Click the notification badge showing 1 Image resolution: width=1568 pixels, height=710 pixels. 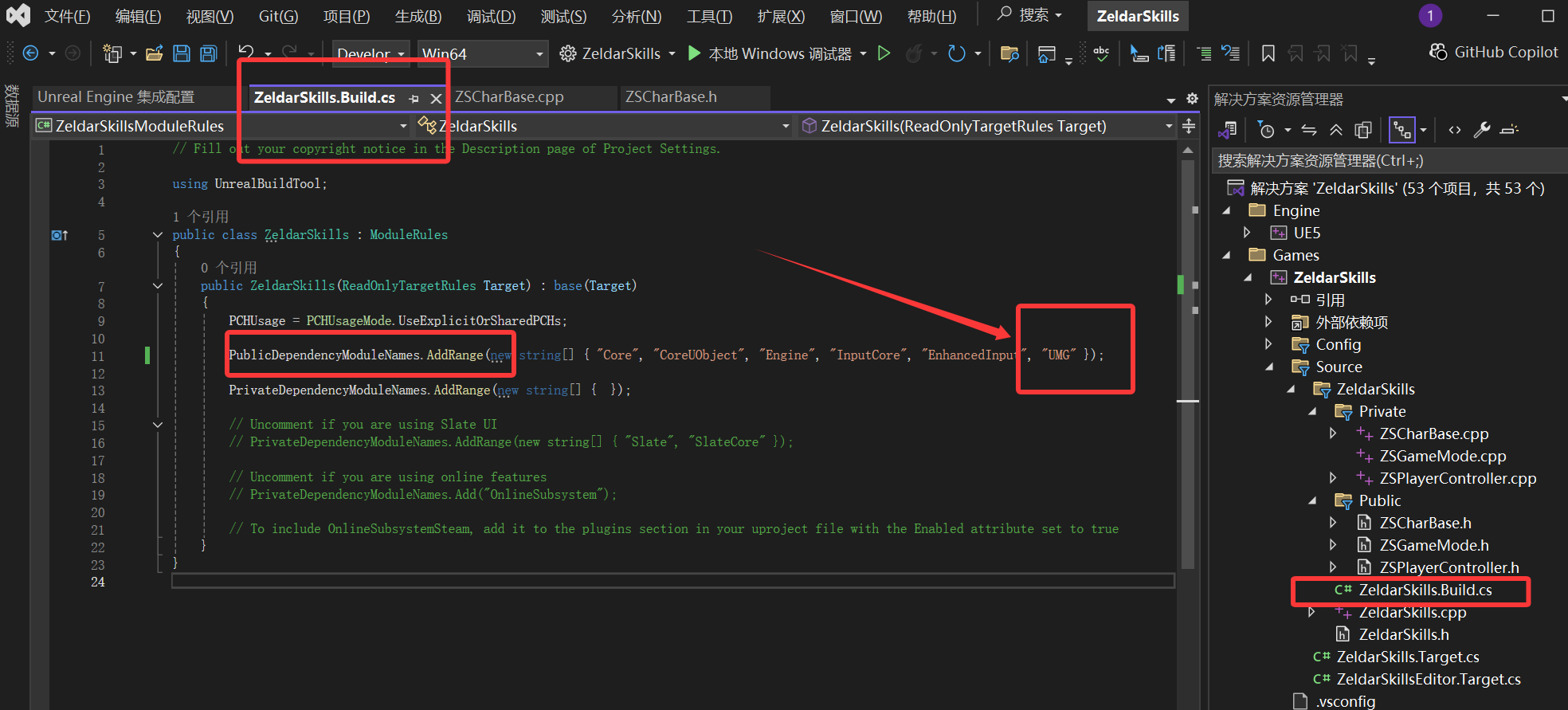(1430, 15)
